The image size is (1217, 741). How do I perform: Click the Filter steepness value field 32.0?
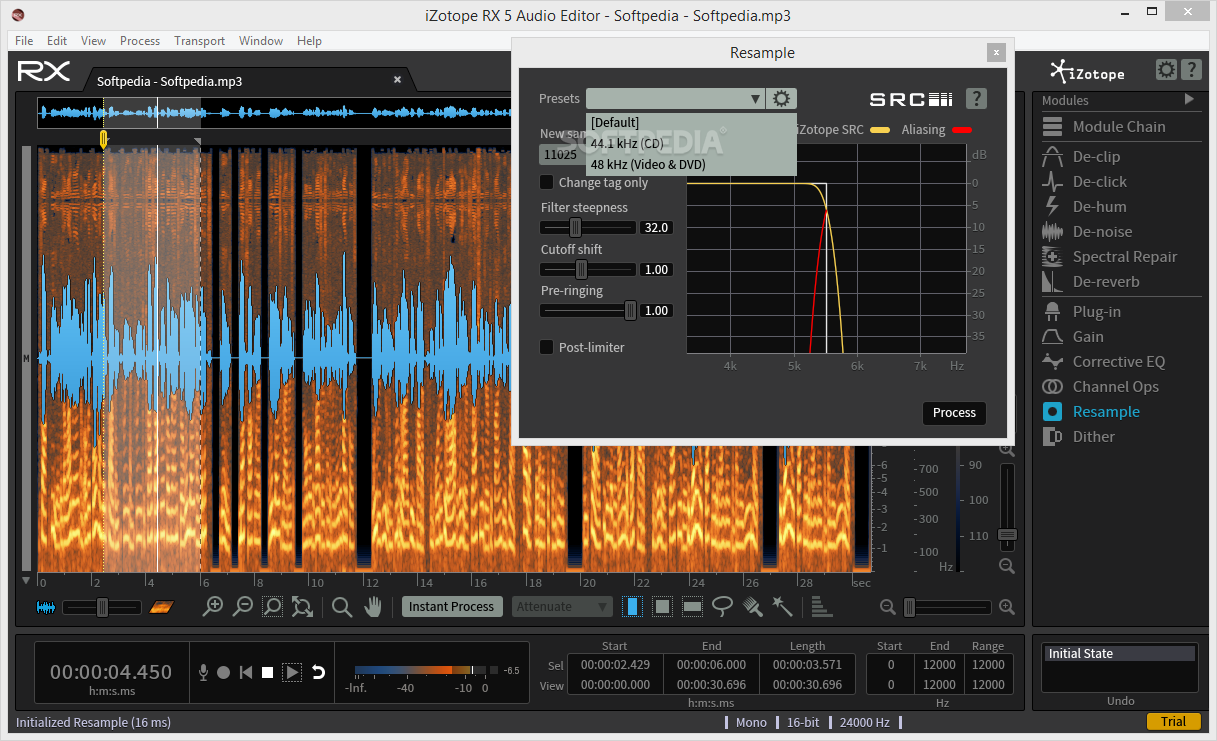pyautogui.click(x=656, y=227)
